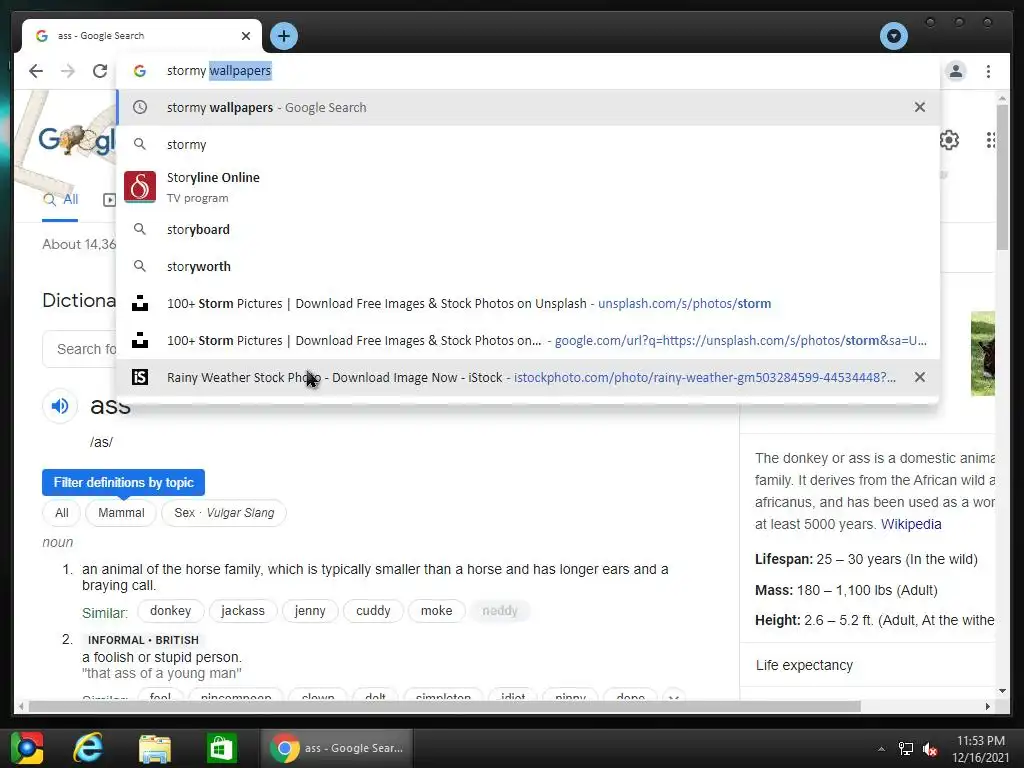The image size is (1024, 768).
Task: Open Rainy Weather Stock Photo iStock suggestion
Action: click(528, 377)
